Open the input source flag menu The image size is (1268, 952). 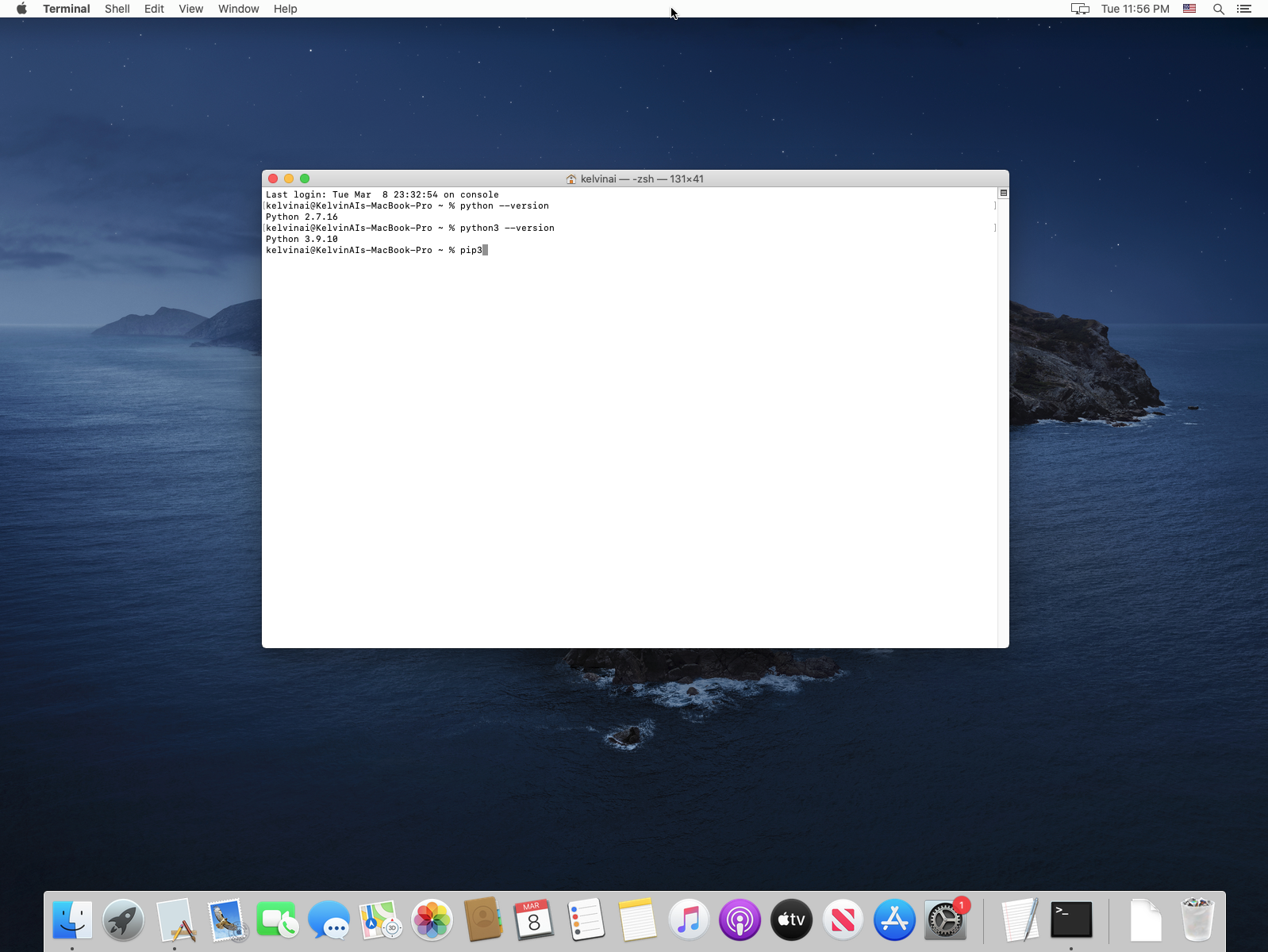(1189, 9)
